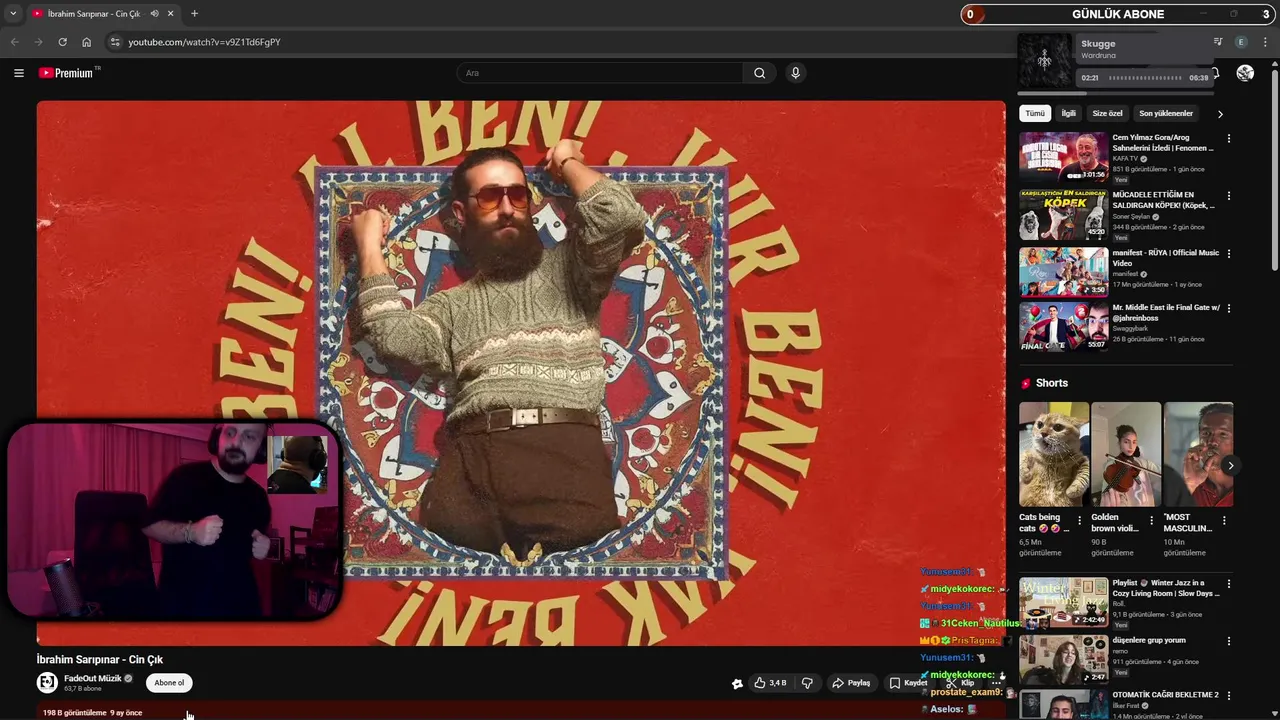Open FadeOut Müzik channel name link
This screenshot has height=720, width=1280.
click(93, 678)
